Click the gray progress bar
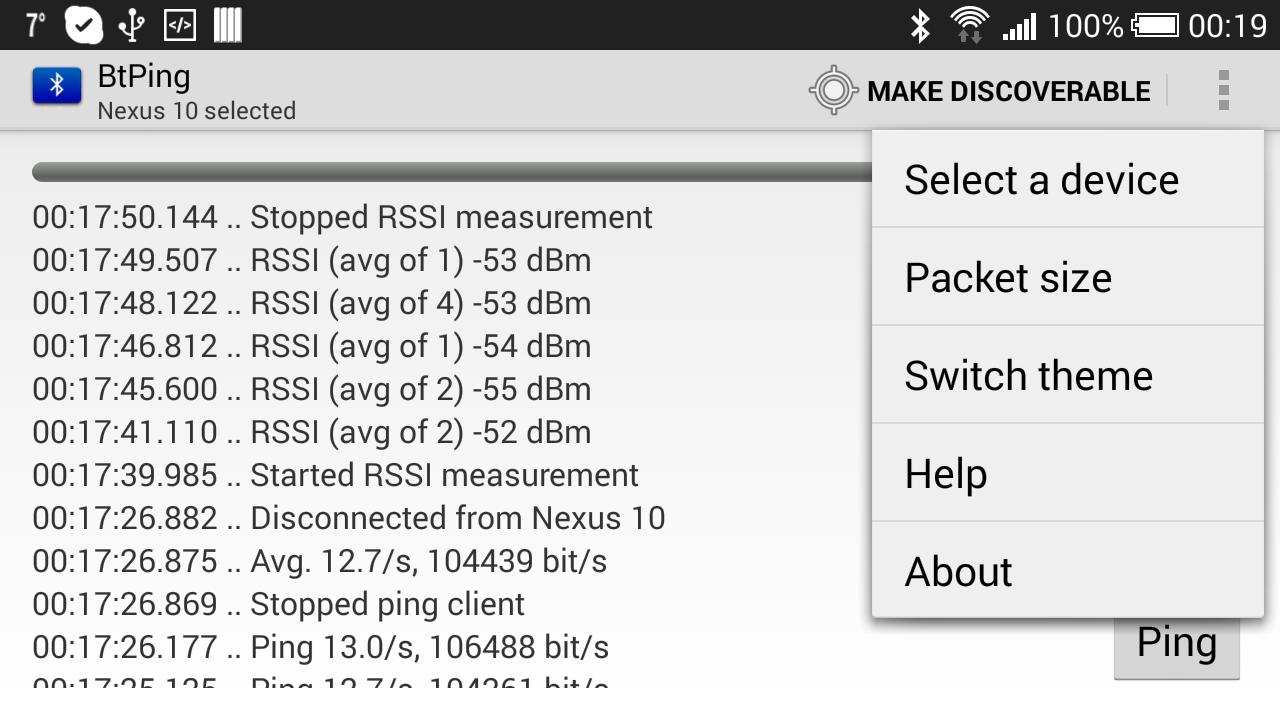This screenshot has height=720, width=1280. tap(450, 172)
